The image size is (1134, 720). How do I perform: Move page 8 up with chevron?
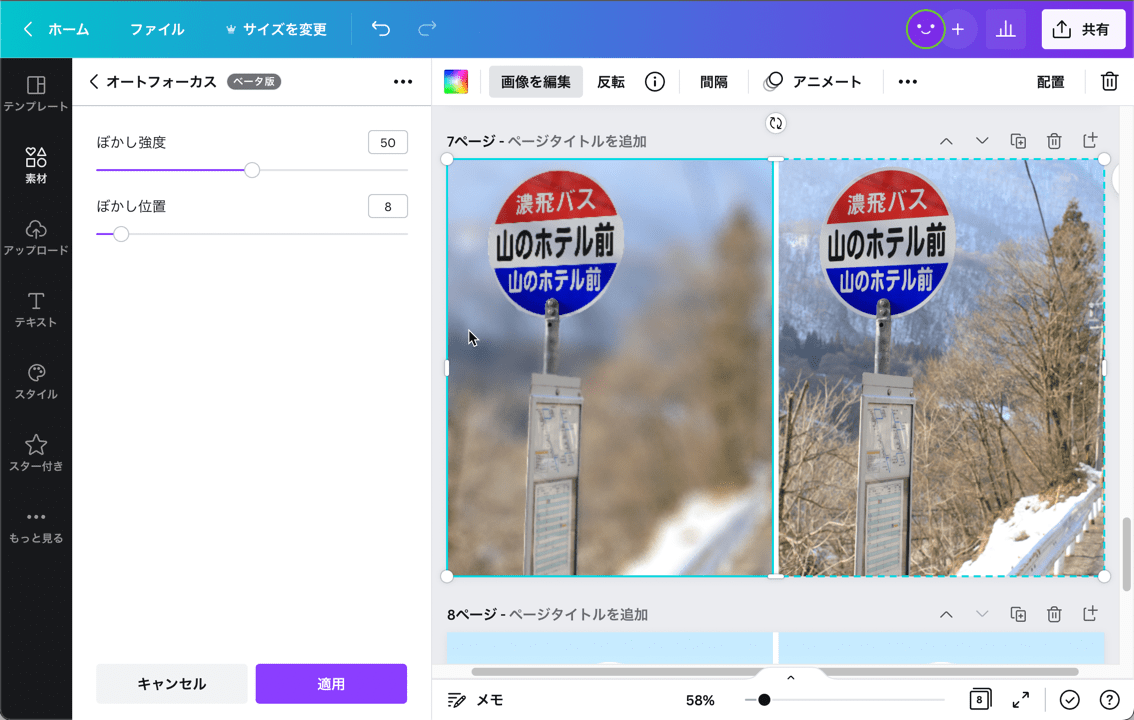pos(946,614)
